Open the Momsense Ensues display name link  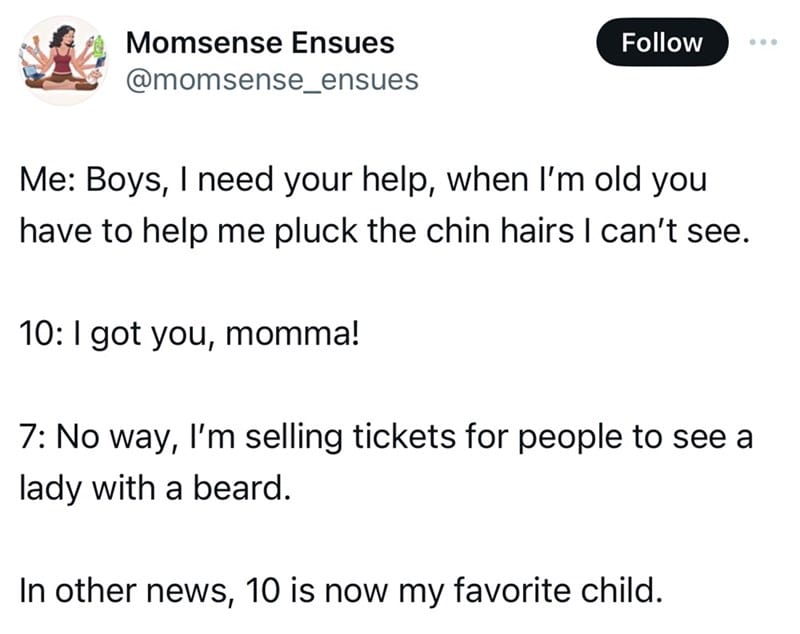click(x=260, y=42)
